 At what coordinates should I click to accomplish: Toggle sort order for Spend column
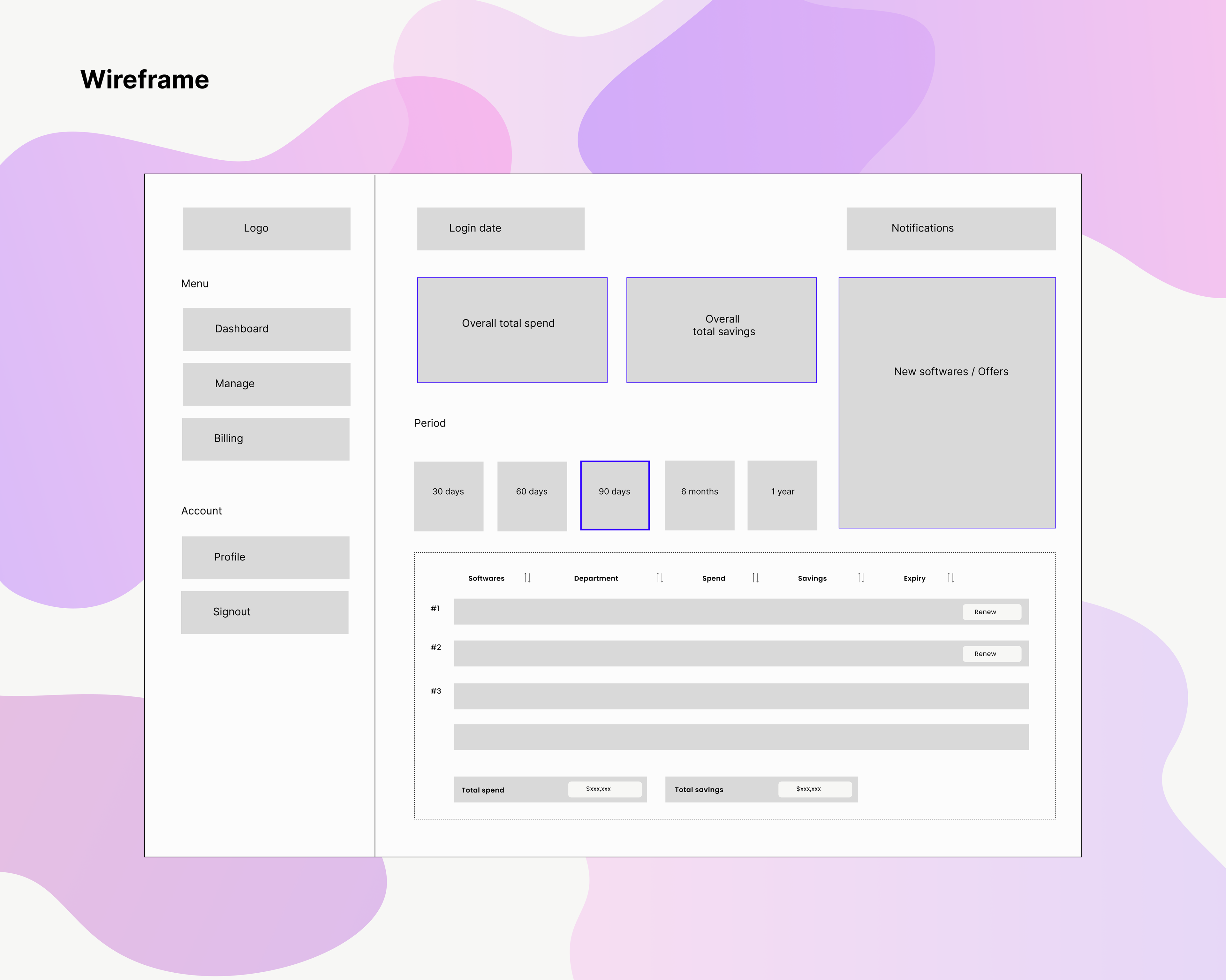(x=755, y=578)
